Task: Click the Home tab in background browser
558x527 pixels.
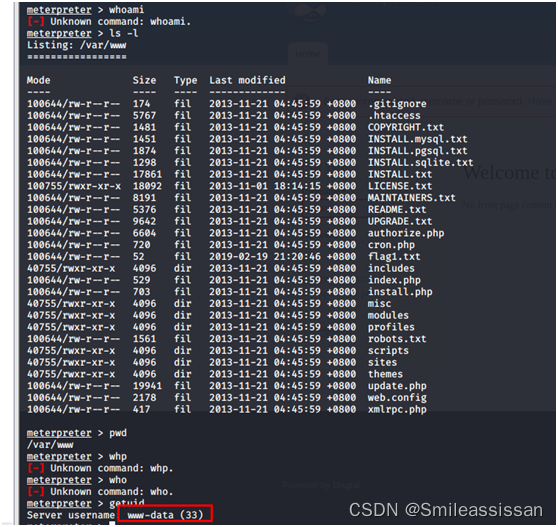Action: (307, 54)
